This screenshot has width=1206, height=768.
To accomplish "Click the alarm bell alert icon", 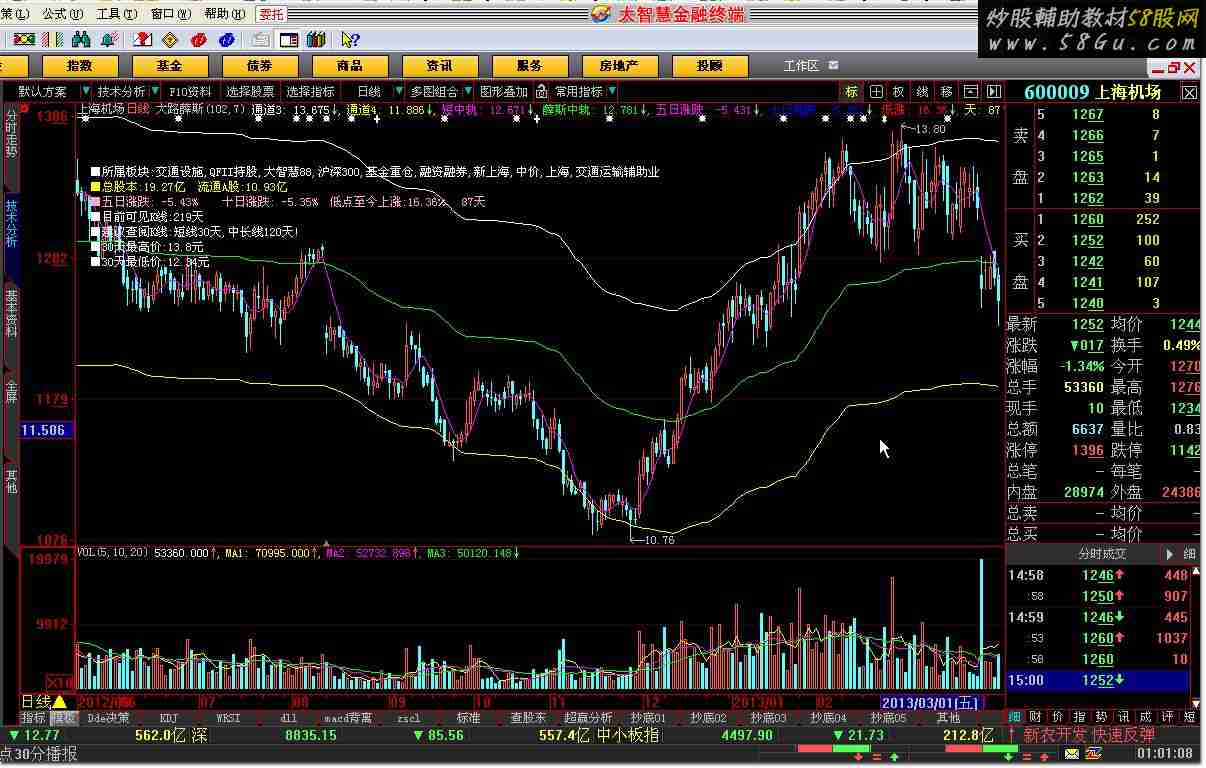I will tap(109, 40).
